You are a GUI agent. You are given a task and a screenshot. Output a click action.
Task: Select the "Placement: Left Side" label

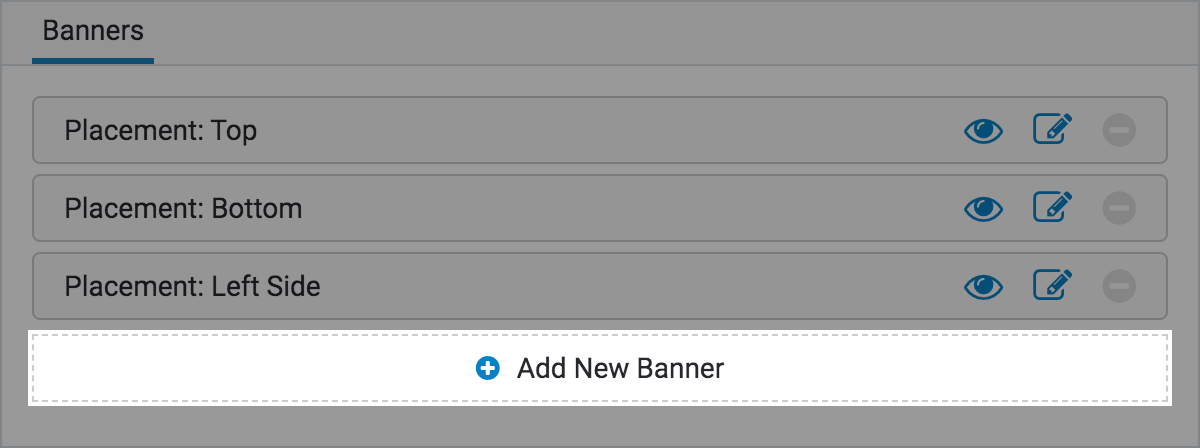click(192, 287)
